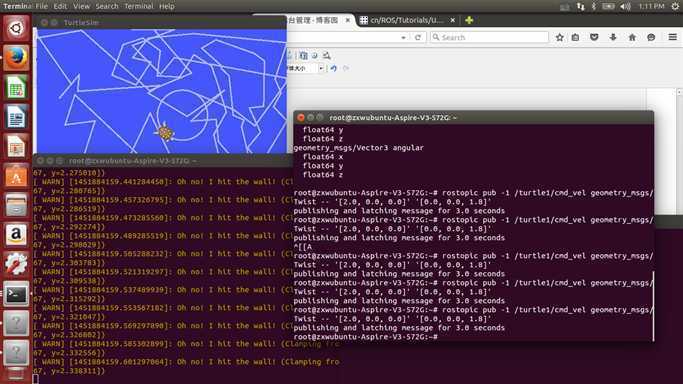This screenshot has height=384, width=683.
Task: Open LibreOffice Impress from the launcher
Action: [x=16, y=146]
